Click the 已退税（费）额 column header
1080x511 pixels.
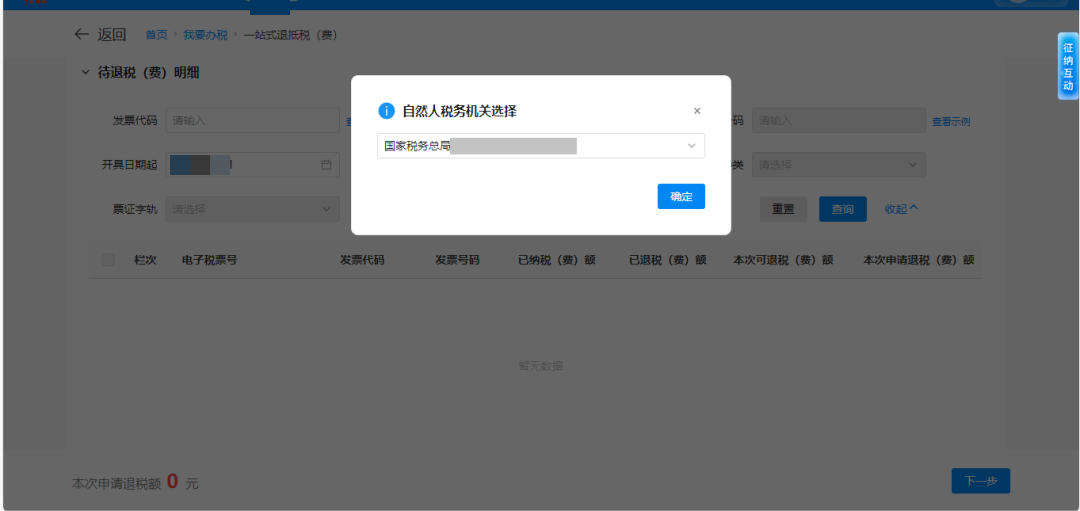pyautogui.click(x=667, y=260)
